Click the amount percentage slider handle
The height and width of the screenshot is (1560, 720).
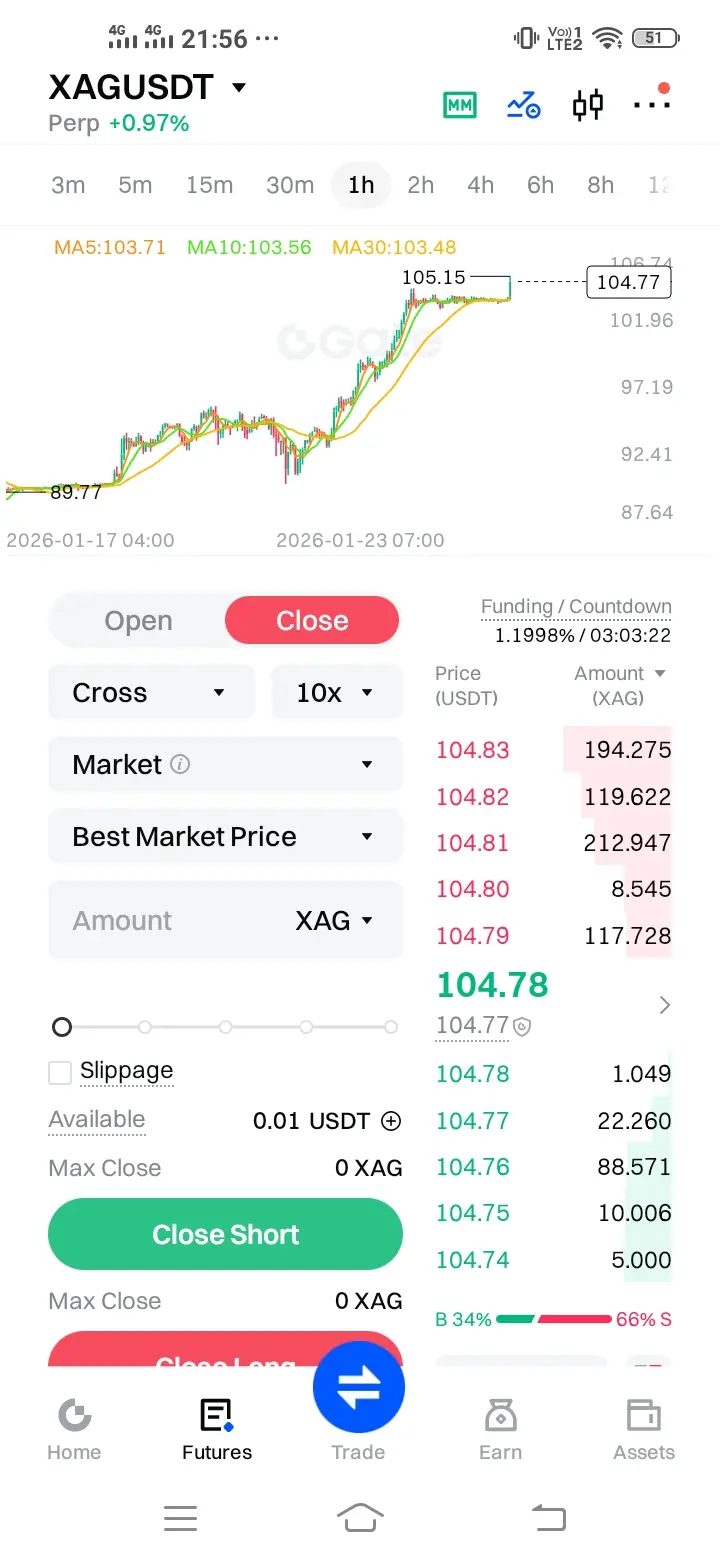point(62,1027)
